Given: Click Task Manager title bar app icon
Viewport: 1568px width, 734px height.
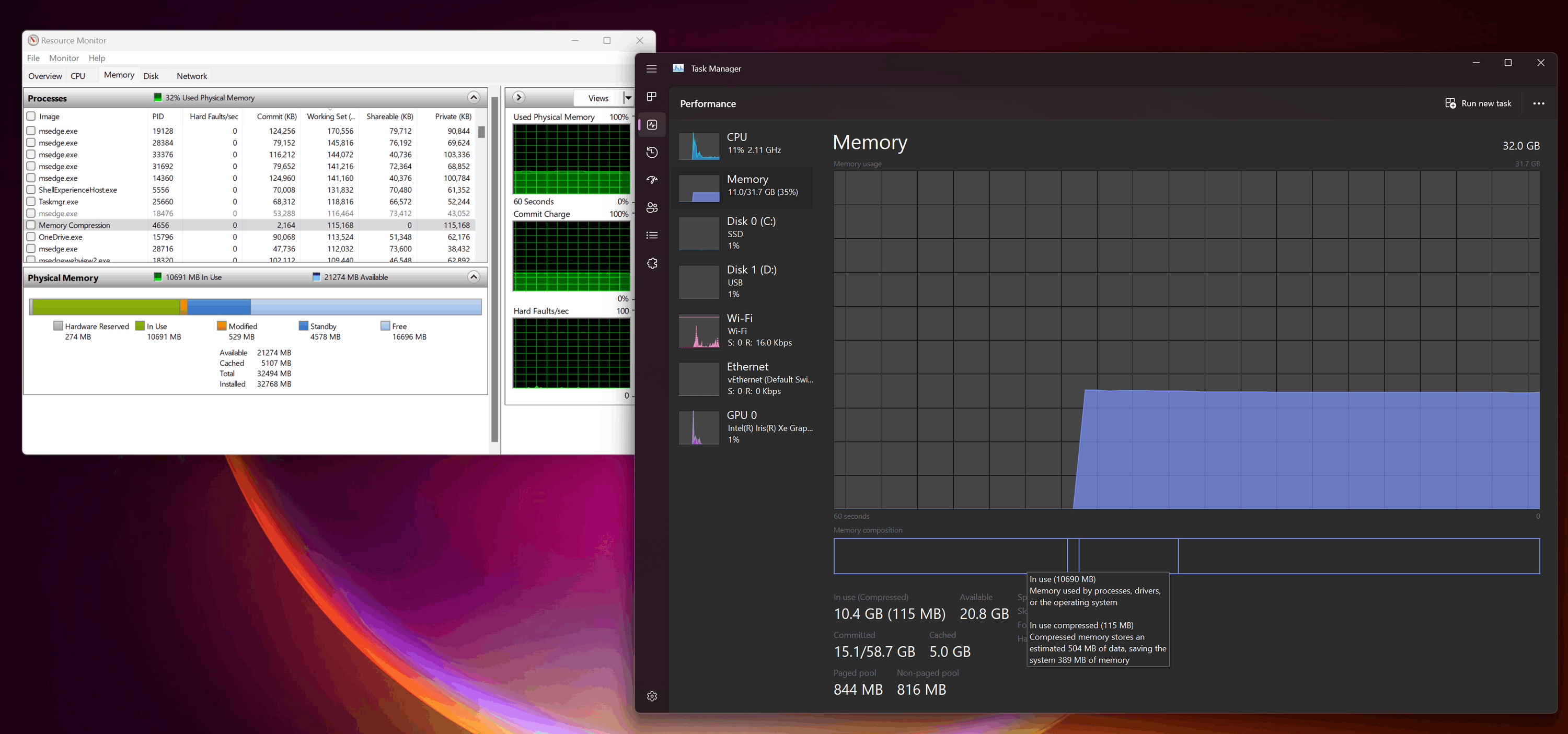Looking at the screenshot, I should [x=678, y=68].
